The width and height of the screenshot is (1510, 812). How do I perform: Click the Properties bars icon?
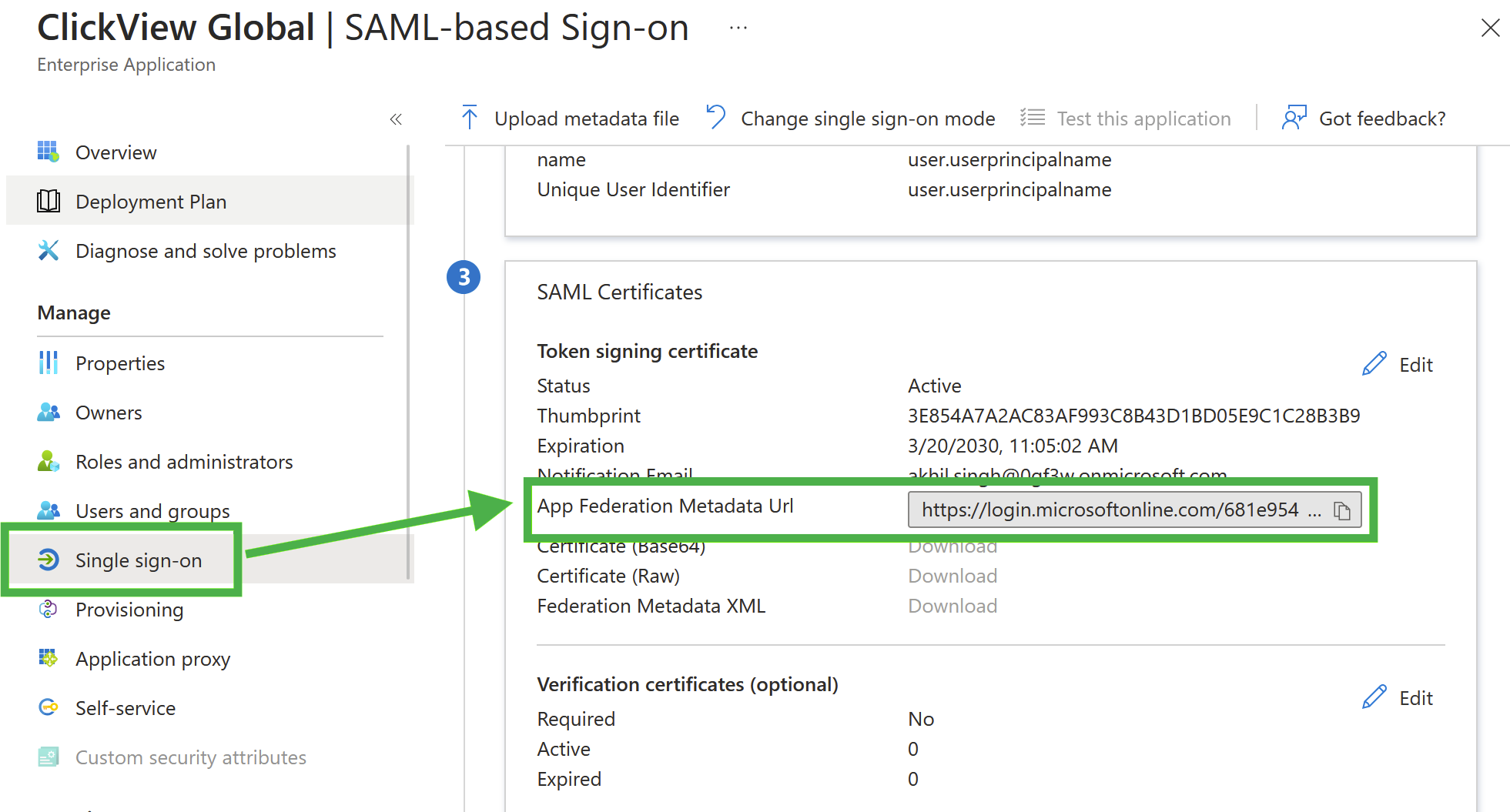tap(49, 363)
